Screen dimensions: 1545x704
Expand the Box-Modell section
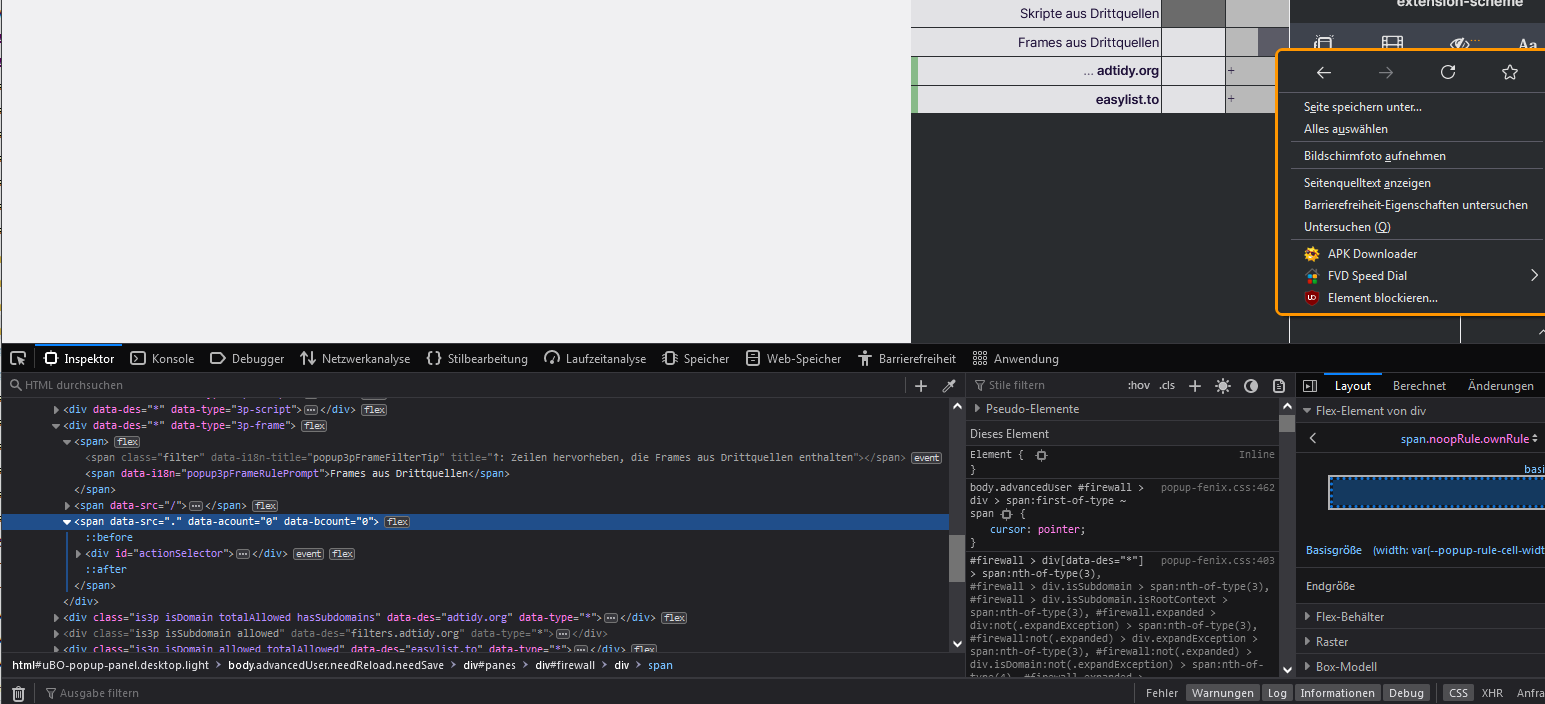(x=1309, y=667)
